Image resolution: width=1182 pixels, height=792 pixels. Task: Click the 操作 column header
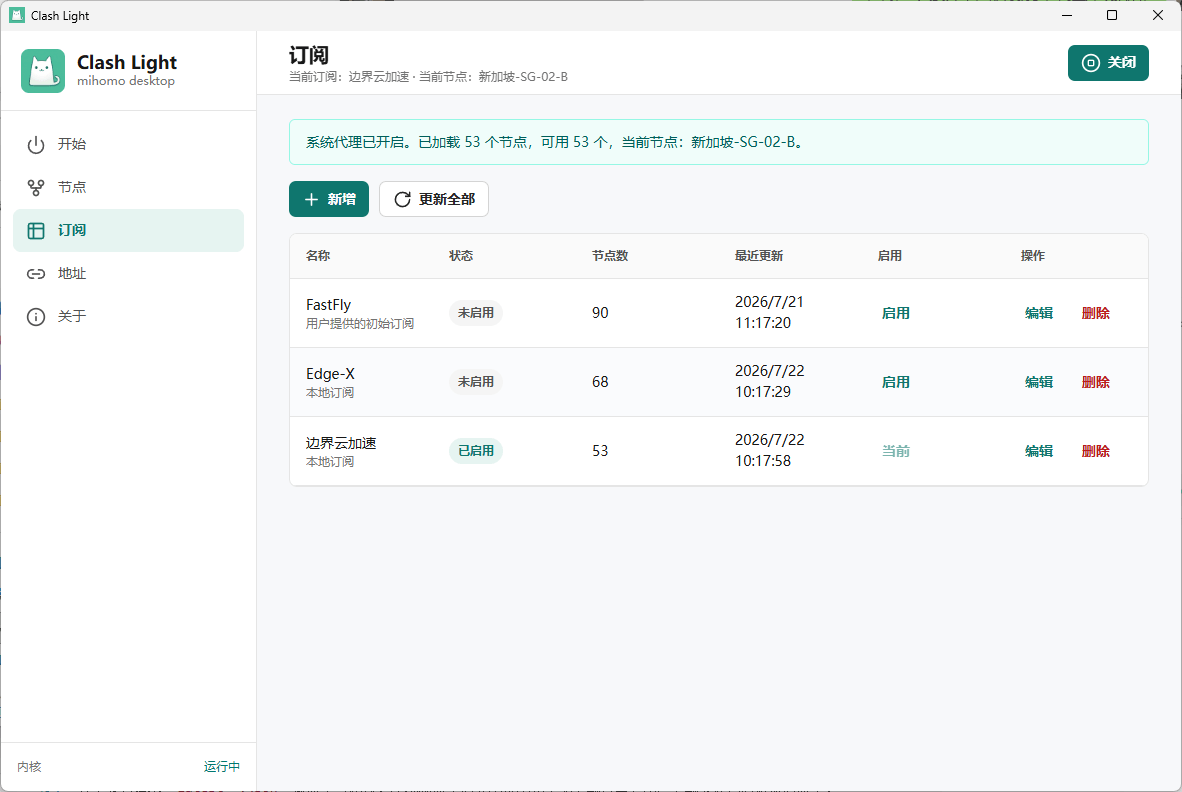(1033, 255)
